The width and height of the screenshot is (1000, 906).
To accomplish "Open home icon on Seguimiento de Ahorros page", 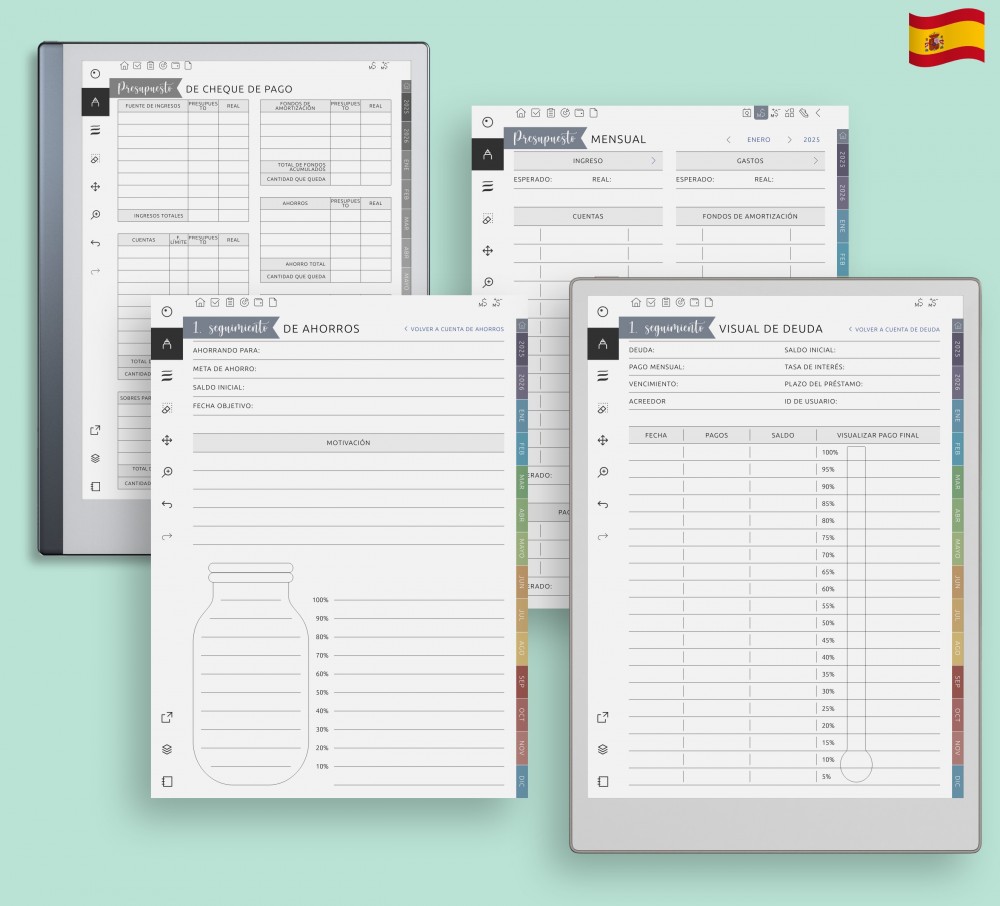I will click(200, 302).
